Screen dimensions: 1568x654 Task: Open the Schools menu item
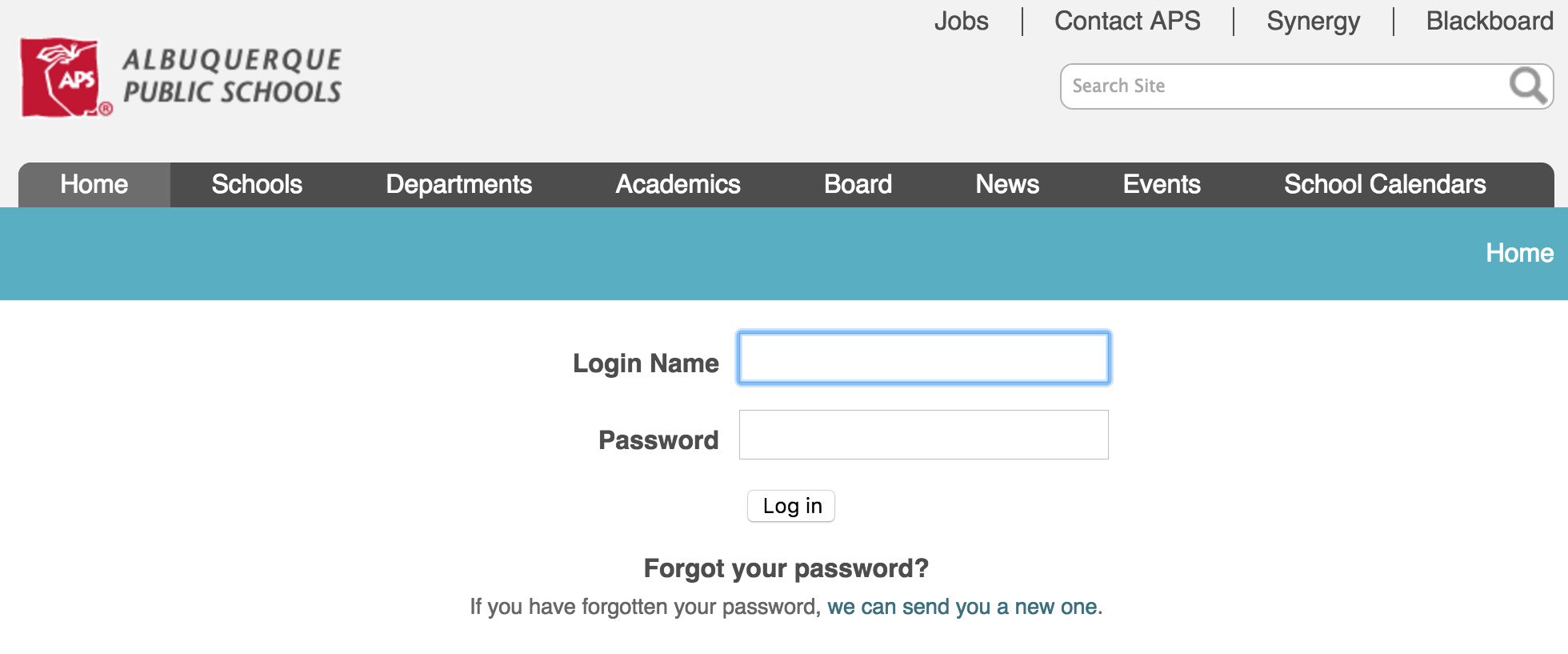click(257, 185)
